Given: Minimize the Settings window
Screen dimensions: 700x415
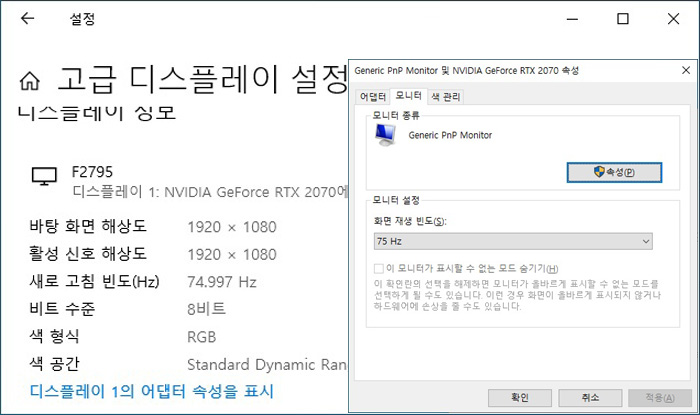Looking at the screenshot, I should point(572,19).
